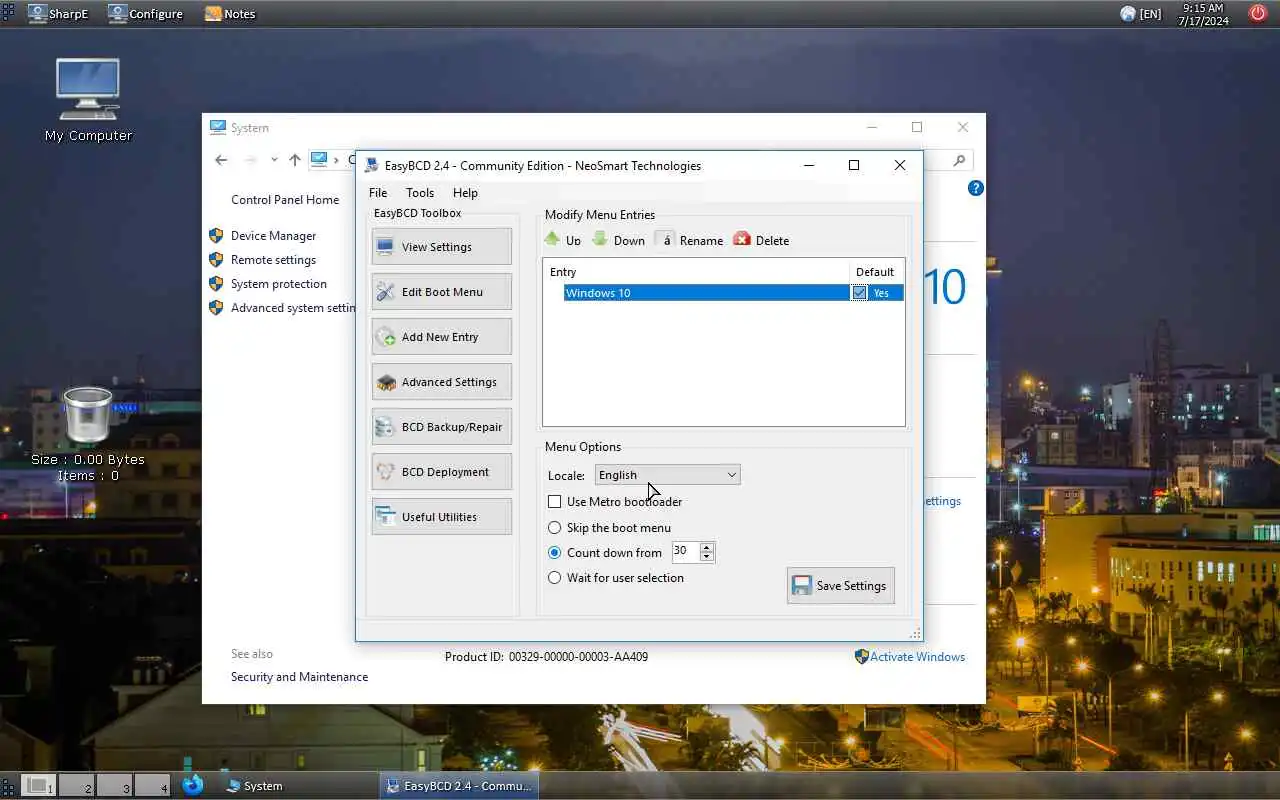The image size is (1280, 800).
Task: Open the File menu in EasyBCD
Action: click(378, 193)
